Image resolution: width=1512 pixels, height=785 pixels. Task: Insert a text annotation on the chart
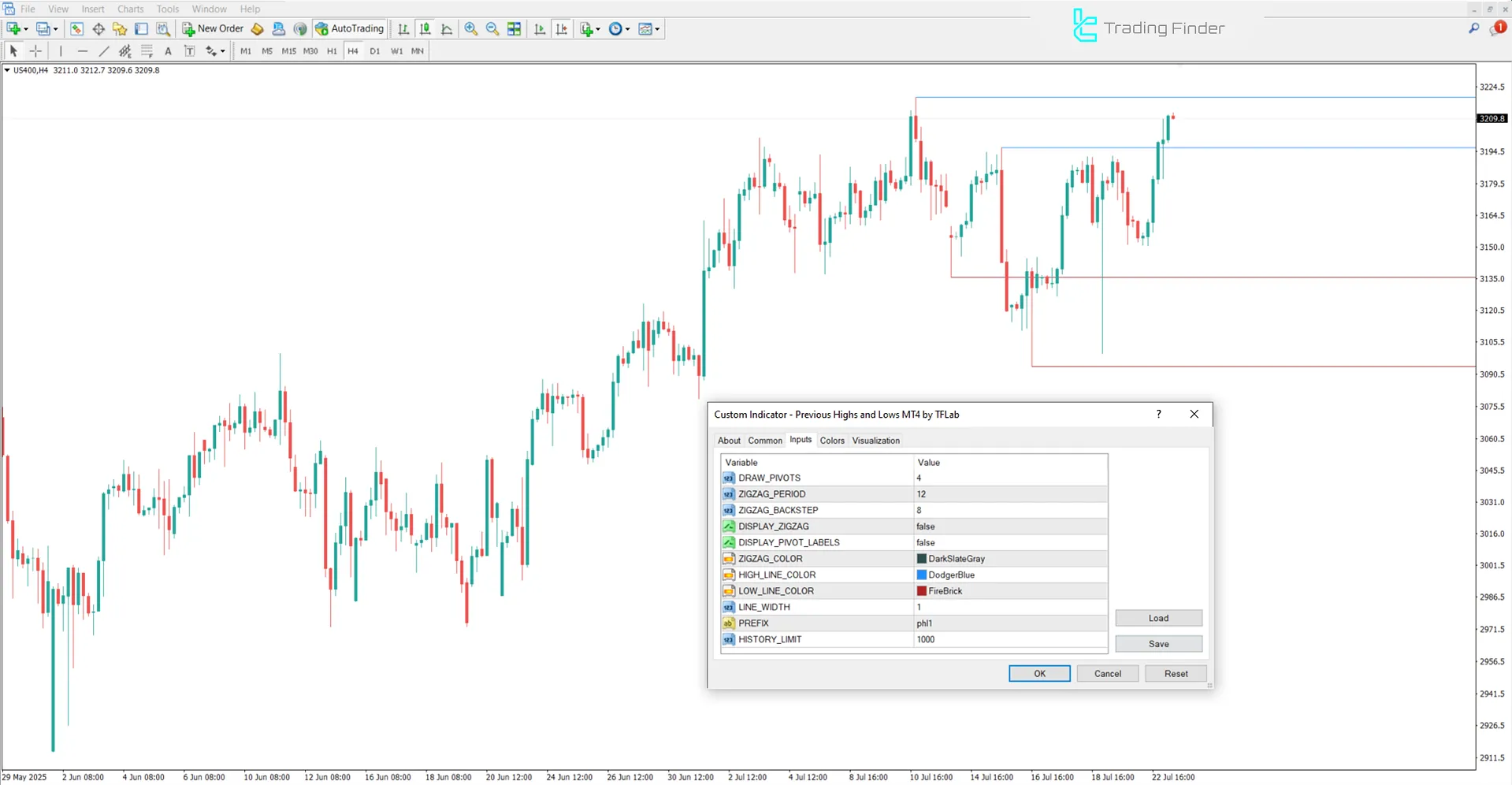pos(168,50)
